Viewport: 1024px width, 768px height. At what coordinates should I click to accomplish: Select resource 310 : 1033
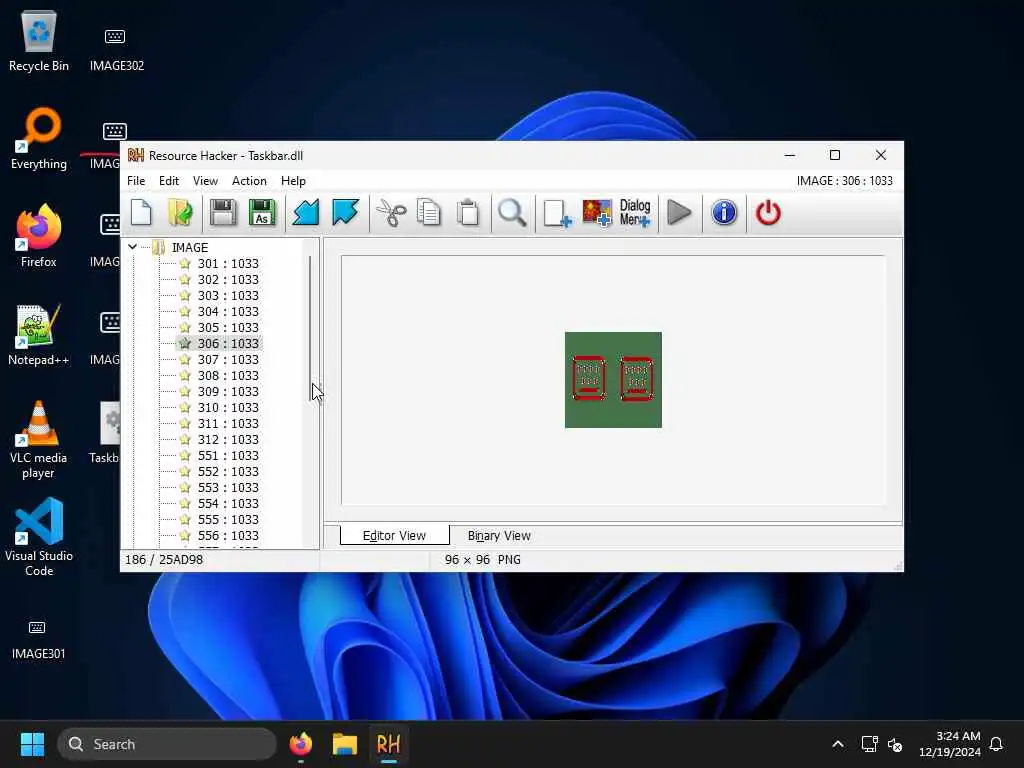(228, 408)
